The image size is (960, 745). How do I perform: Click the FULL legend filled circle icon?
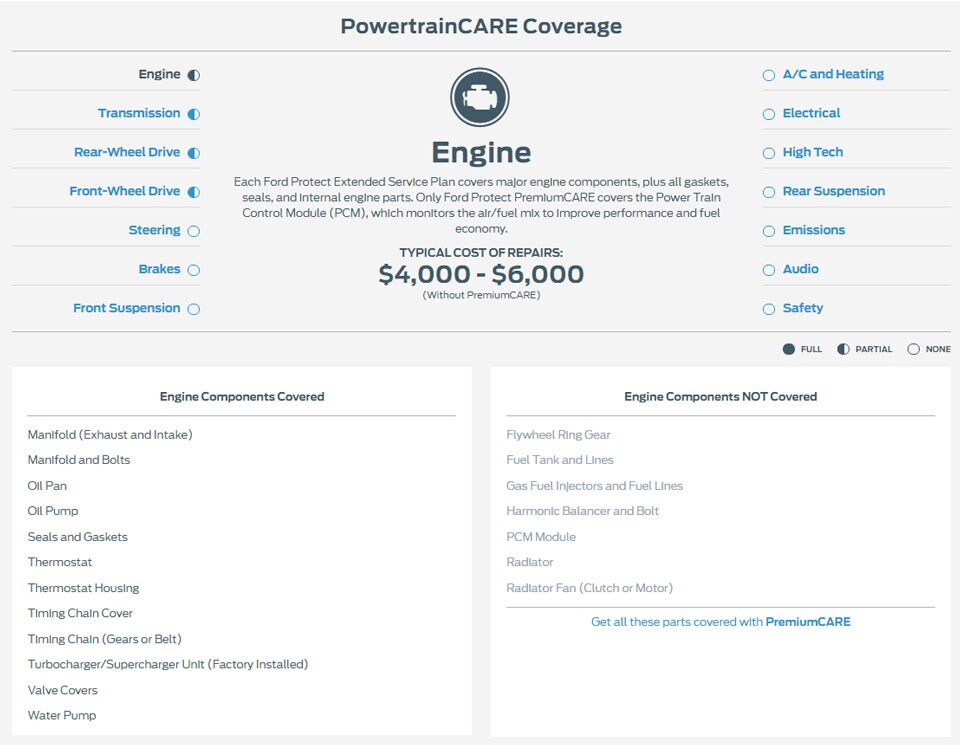[789, 349]
